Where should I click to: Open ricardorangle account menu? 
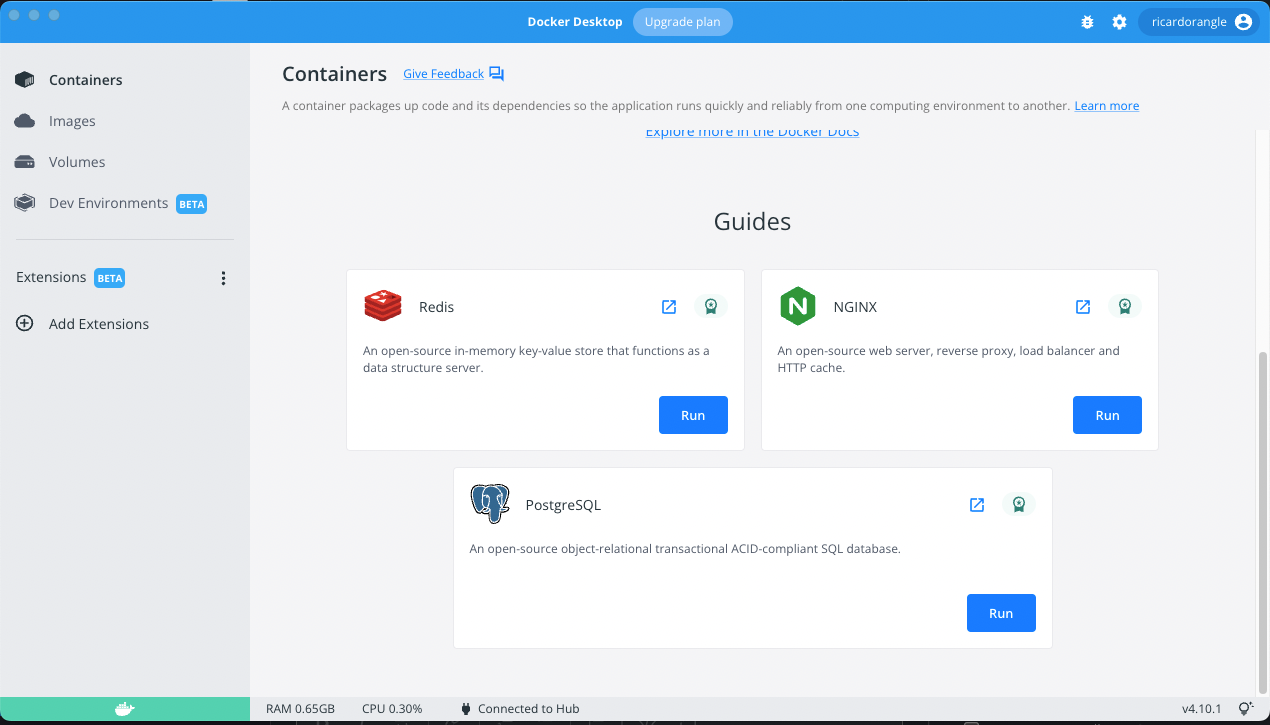point(1198,22)
